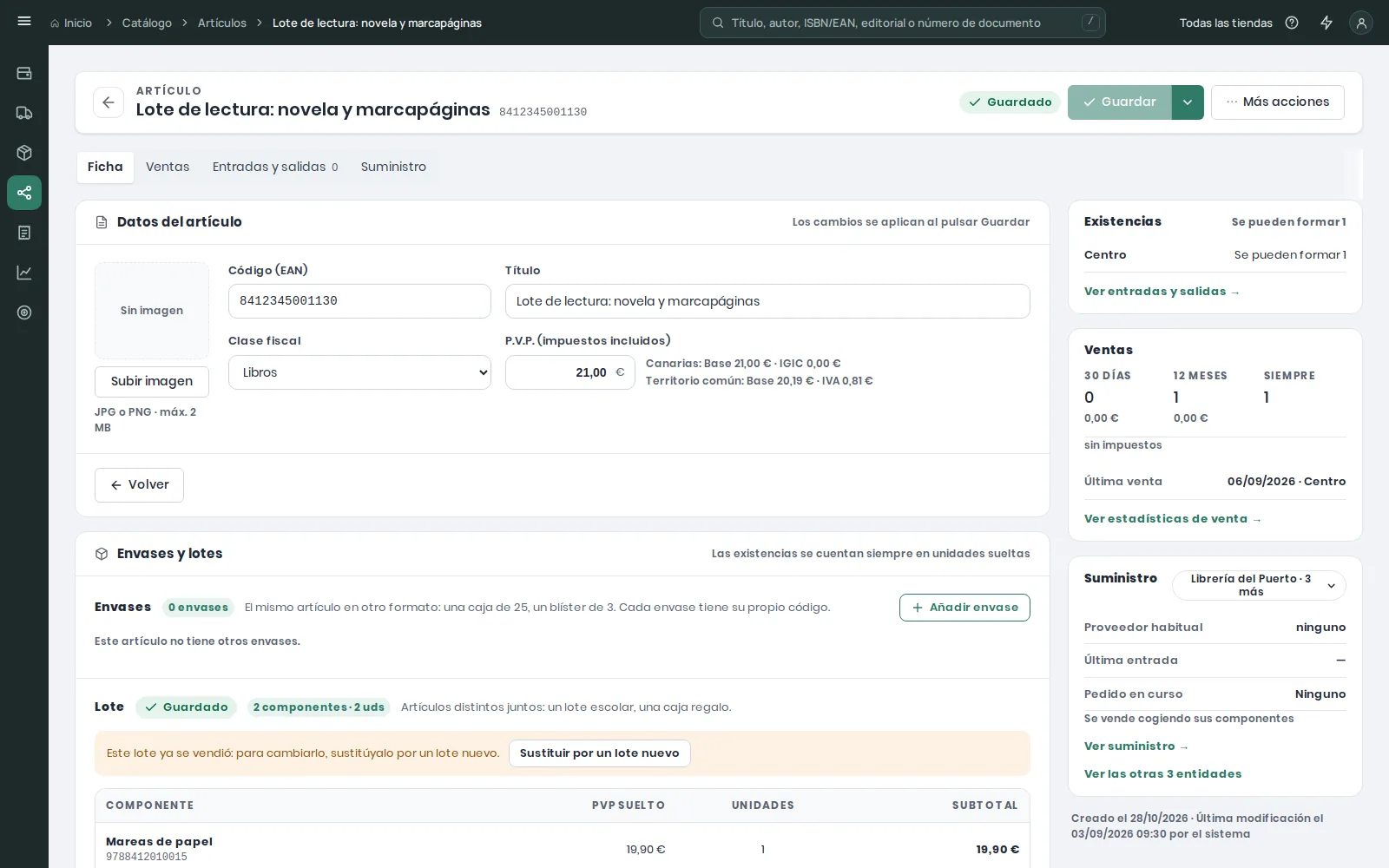Open the Guardar split-button dropdown arrow
Image resolution: width=1389 pixels, height=868 pixels.
pyautogui.click(x=1188, y=102)
